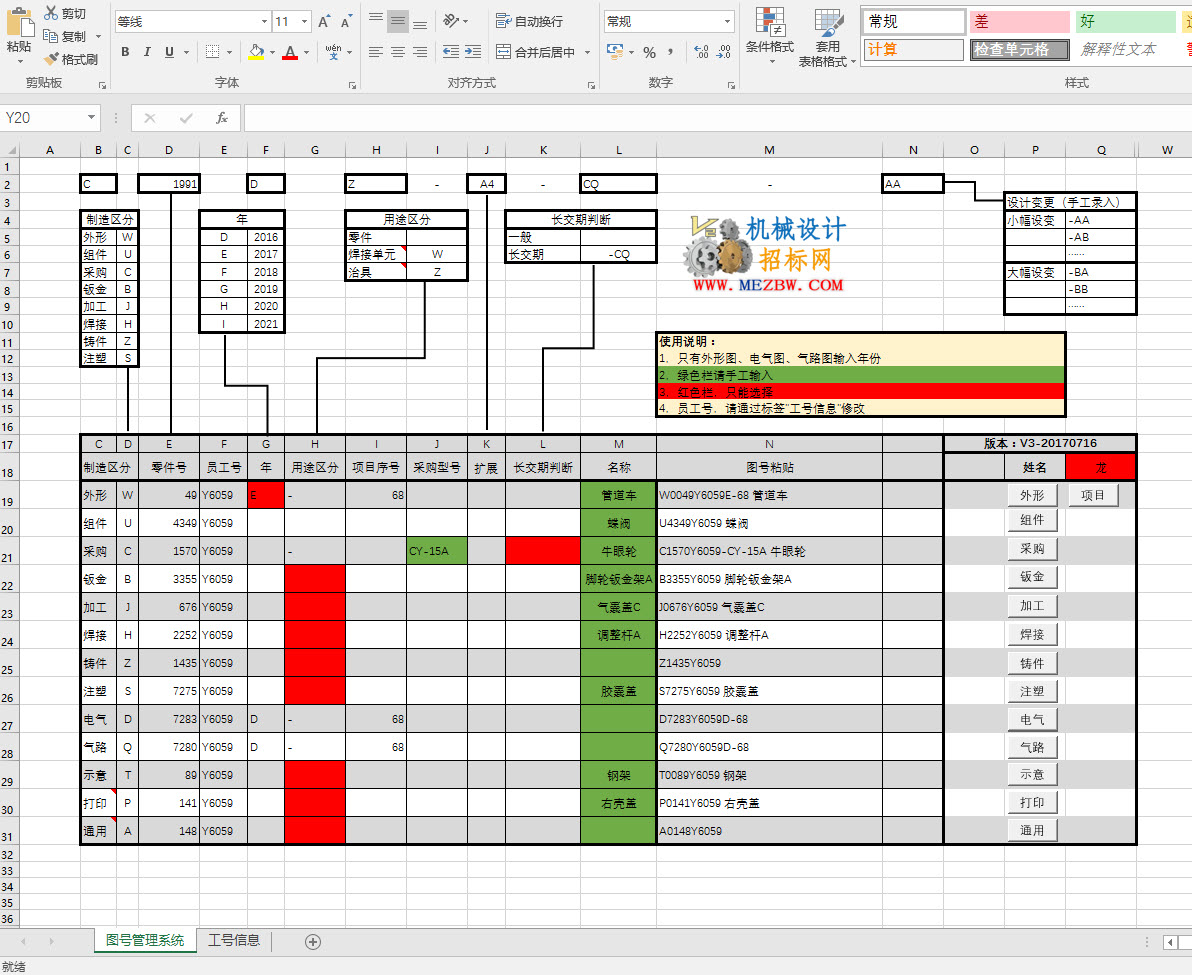The width and height of the screenshot is (1192, 975).
Task: Click the accounting number format icon
Action: 614,52
